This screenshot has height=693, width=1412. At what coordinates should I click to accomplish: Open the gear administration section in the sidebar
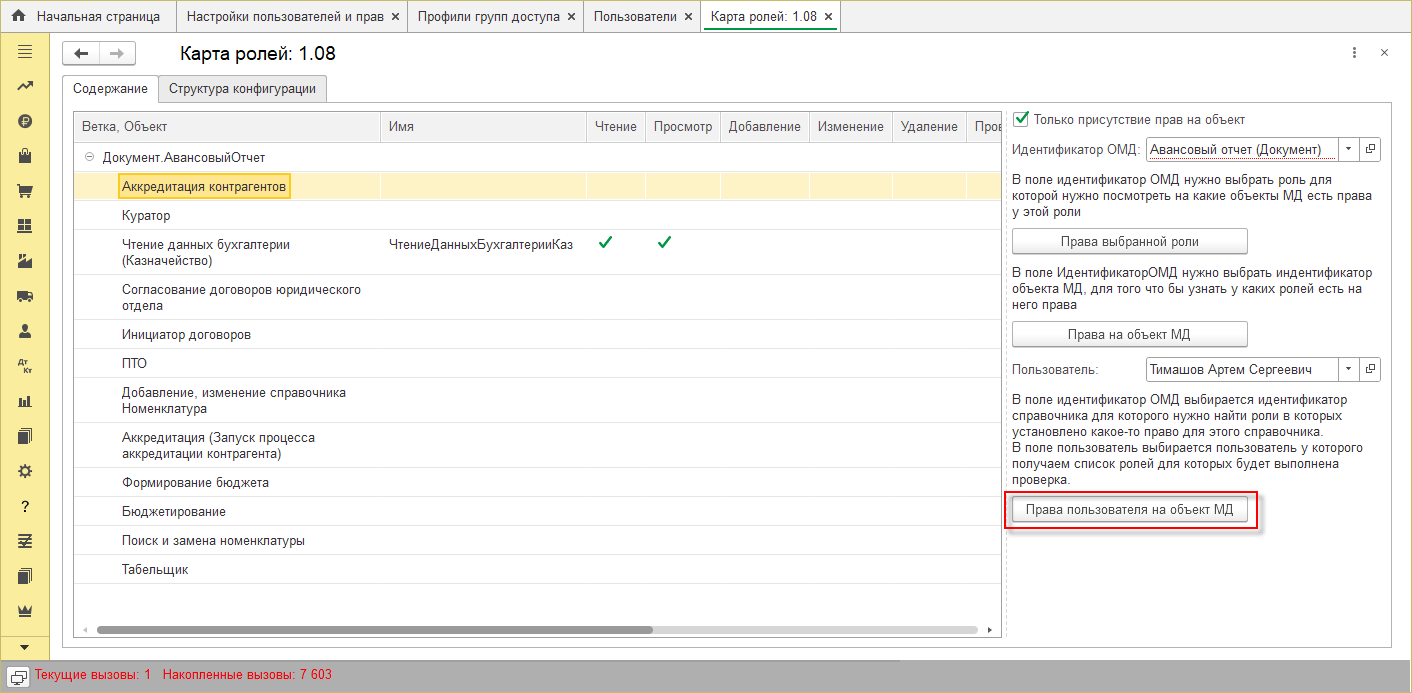pyautogui.click(x=25, y=471)
